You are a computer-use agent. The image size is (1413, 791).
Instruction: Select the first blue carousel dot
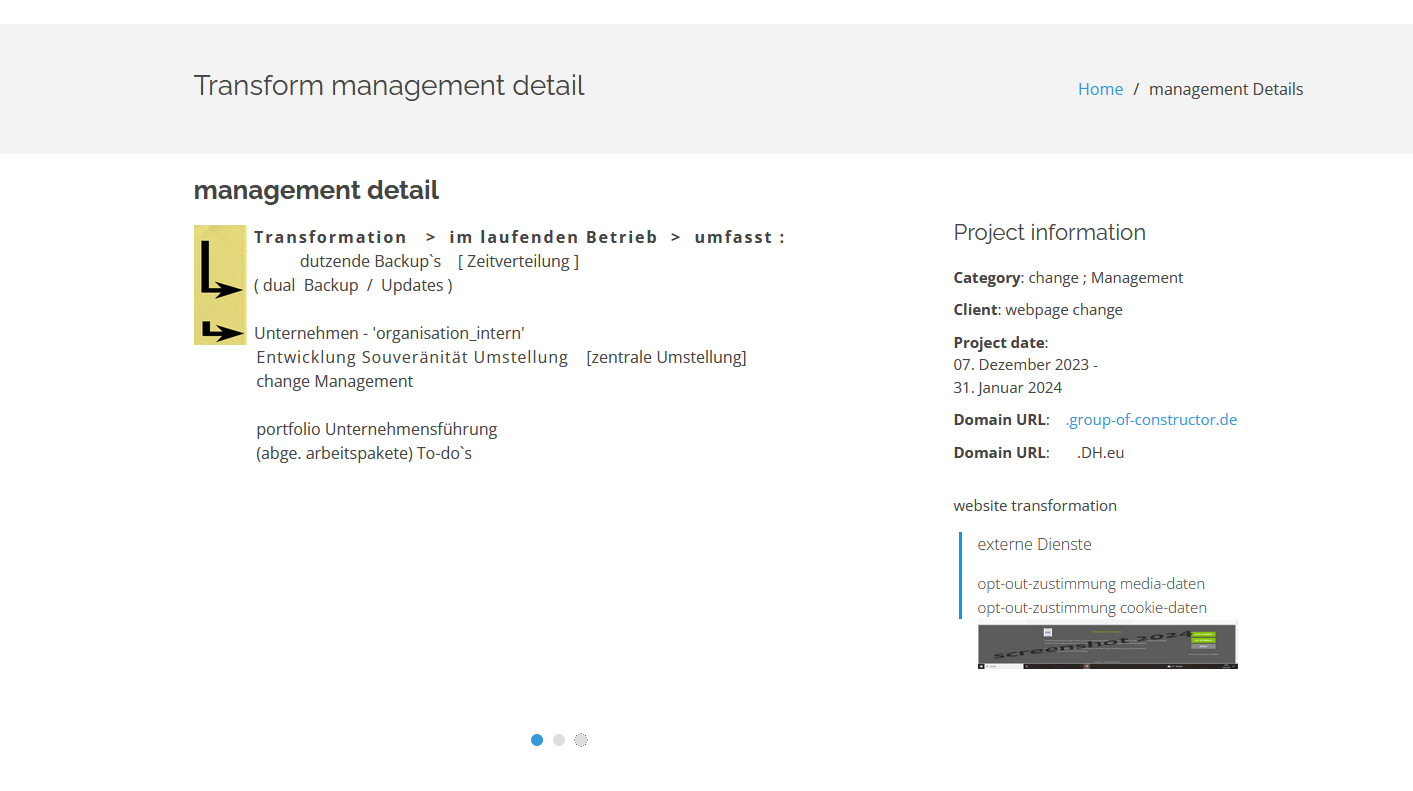pos(537,740)
